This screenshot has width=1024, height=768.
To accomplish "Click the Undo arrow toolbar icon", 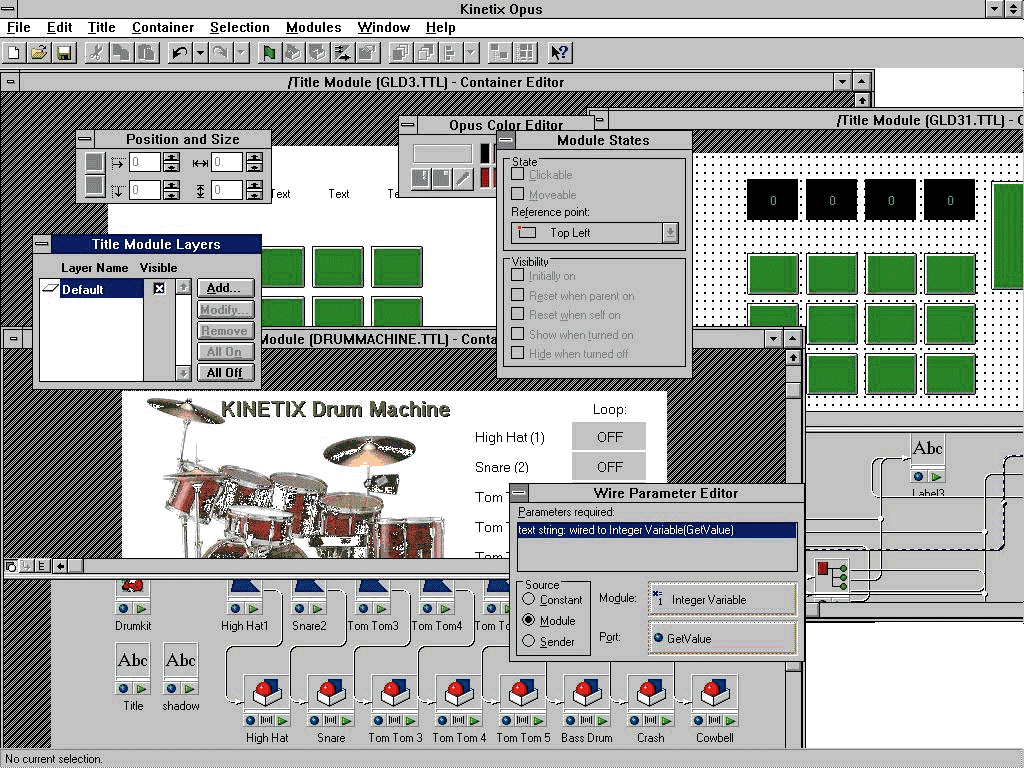I will 179,52.
